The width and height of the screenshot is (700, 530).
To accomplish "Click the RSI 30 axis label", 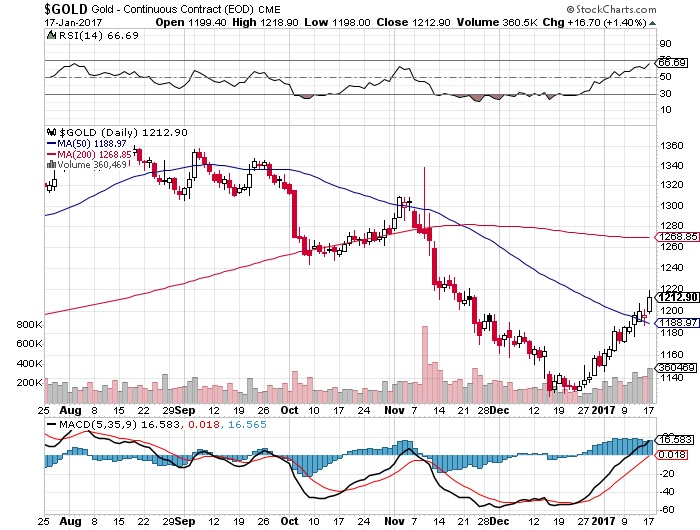I will point(665,93).
